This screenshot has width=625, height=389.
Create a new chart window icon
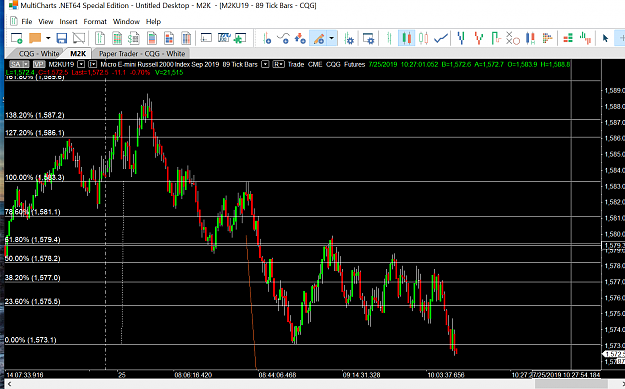(100, 38)
